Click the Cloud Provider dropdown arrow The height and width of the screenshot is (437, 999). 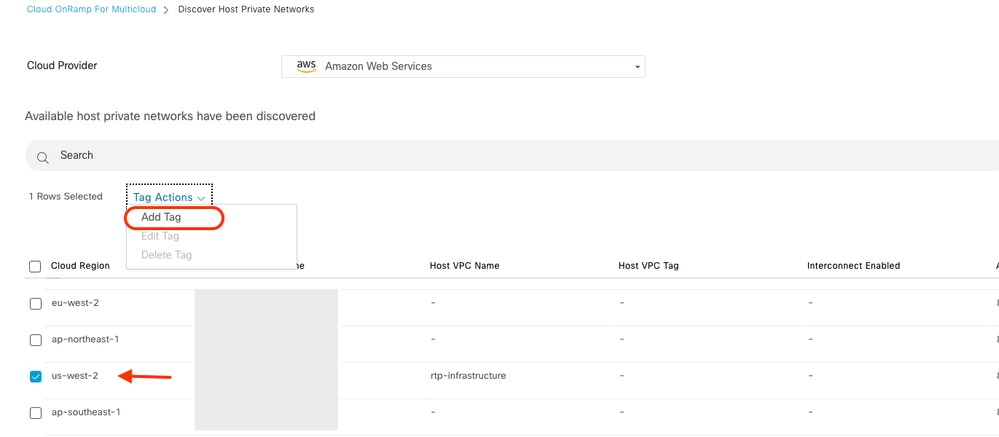tap(636, 67)
